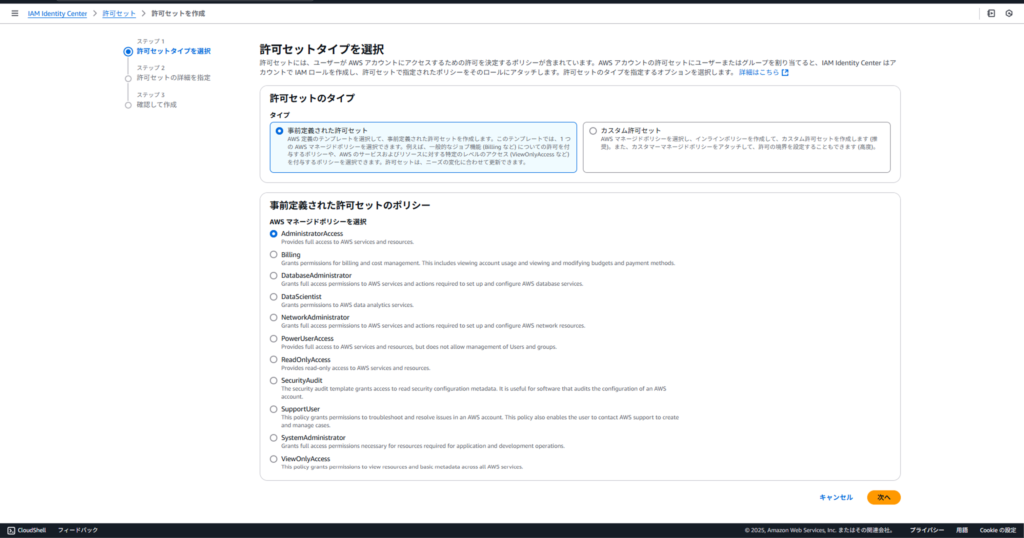The image size is (1024, 538).
Task: Click the page title 許可セットタイプを選択
Action: pyautogui.click(x=321, y=49)
